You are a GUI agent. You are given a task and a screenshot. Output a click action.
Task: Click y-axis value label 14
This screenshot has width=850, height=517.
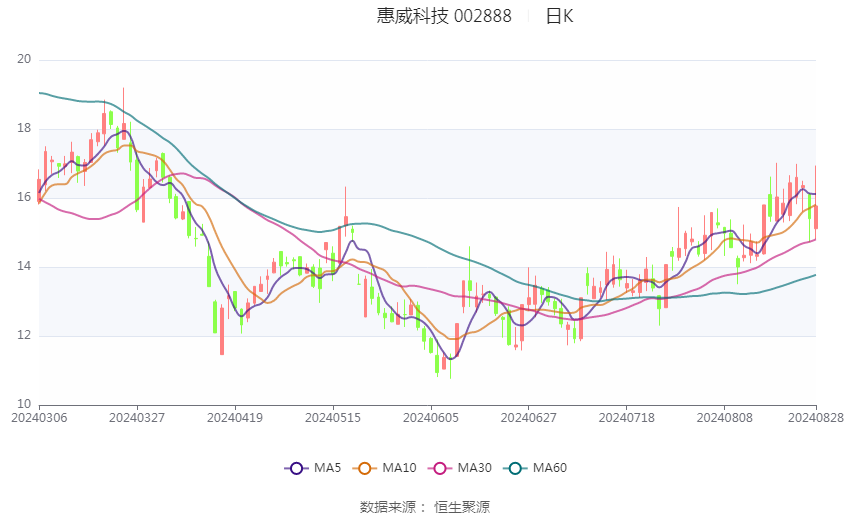(24, 266)
